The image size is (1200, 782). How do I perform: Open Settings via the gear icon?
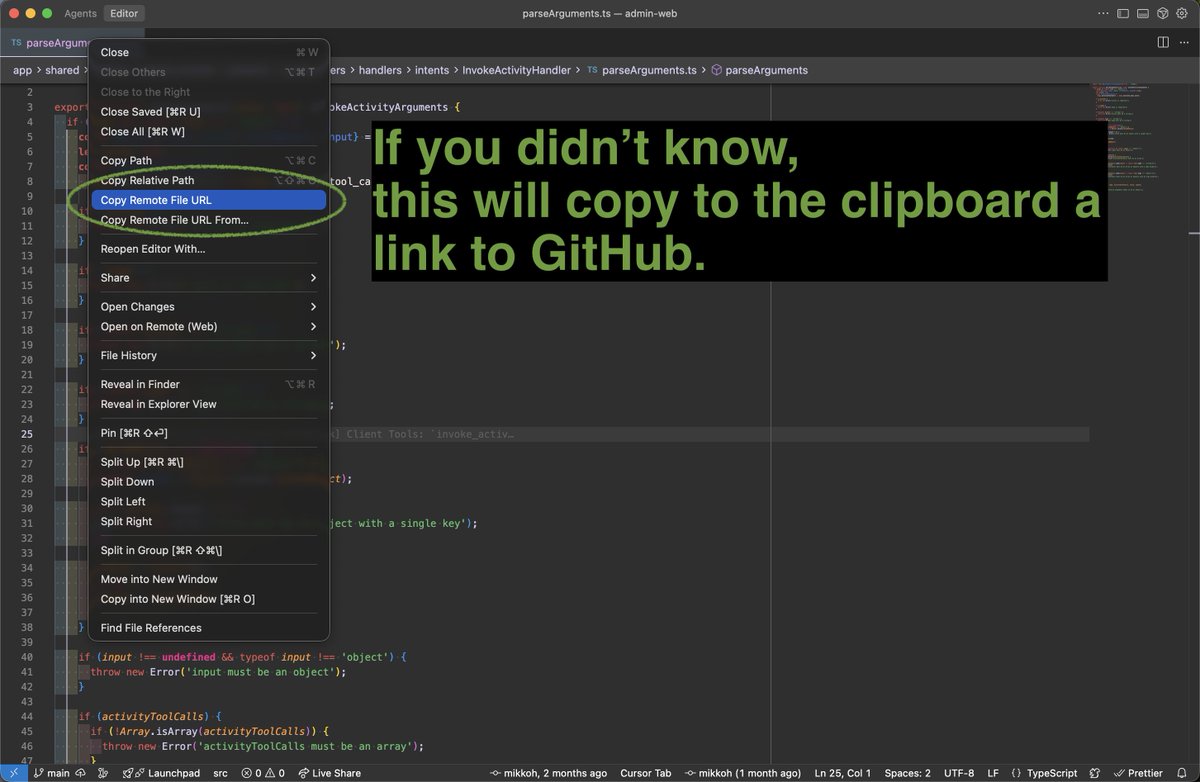[1182, 13]
